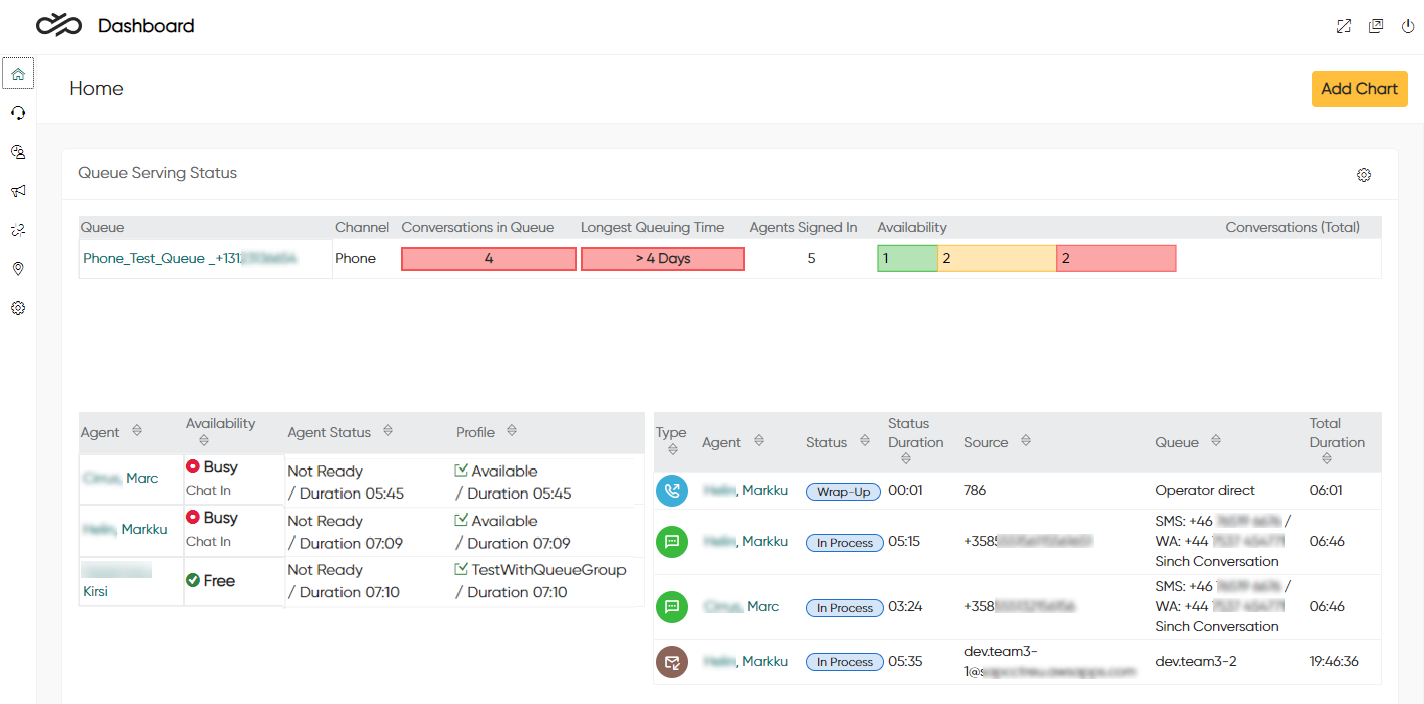
Task: Open Marc agent link in Busy row
Action: coord(121,479)
